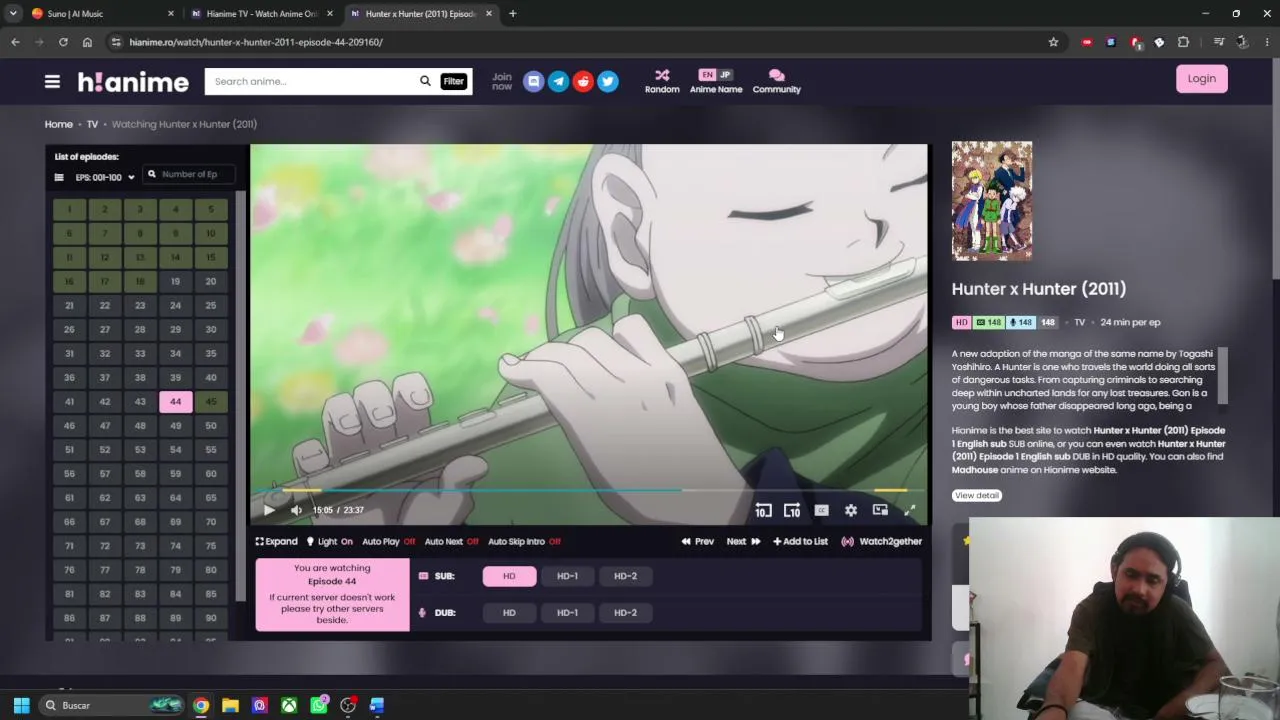Screen dimensions: 1280x720
Task: Open the Hunter x Hunter poster thumbnail
Action: pyautogui.click(x=992, y=201)
